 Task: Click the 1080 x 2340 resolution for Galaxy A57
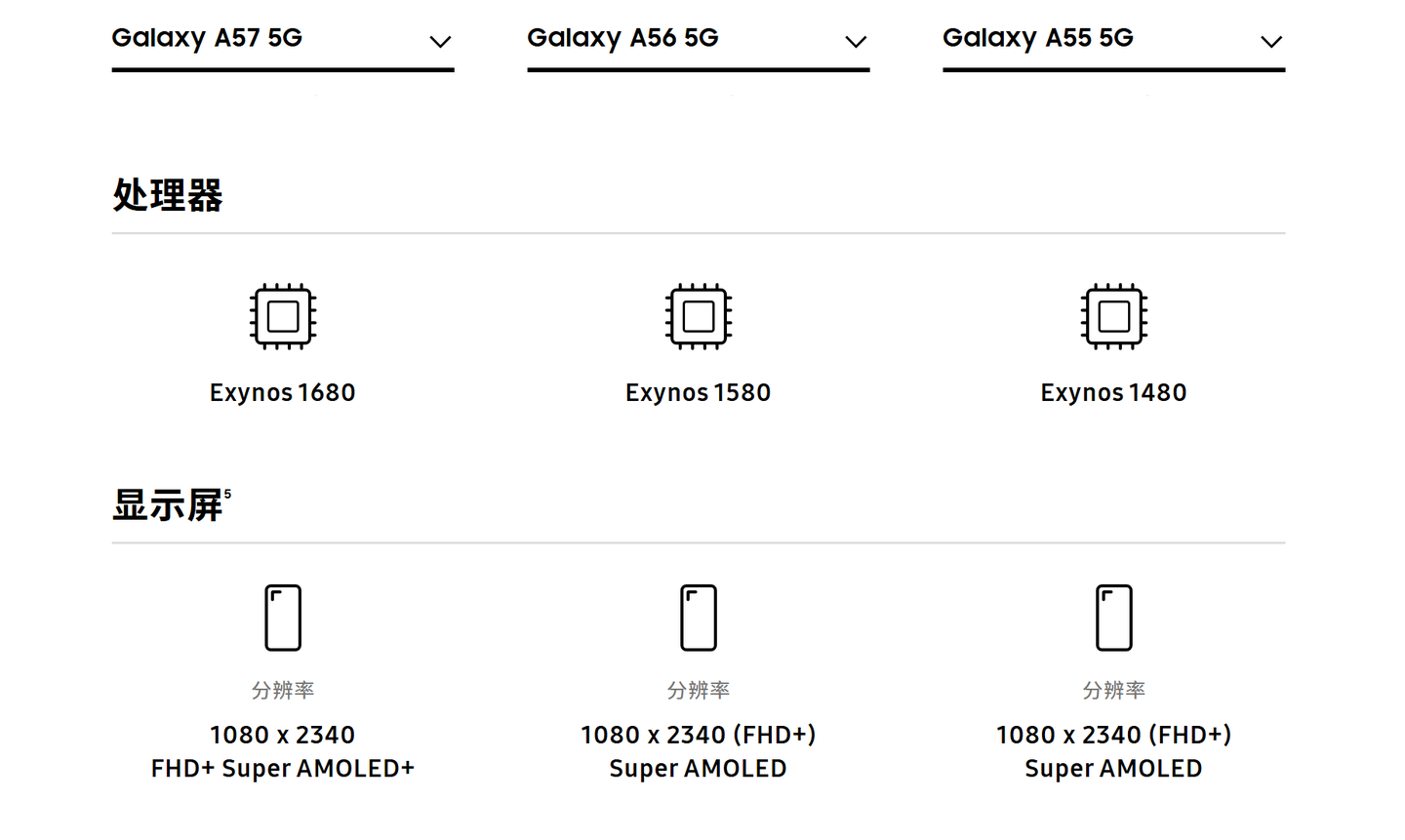(283, 735)
